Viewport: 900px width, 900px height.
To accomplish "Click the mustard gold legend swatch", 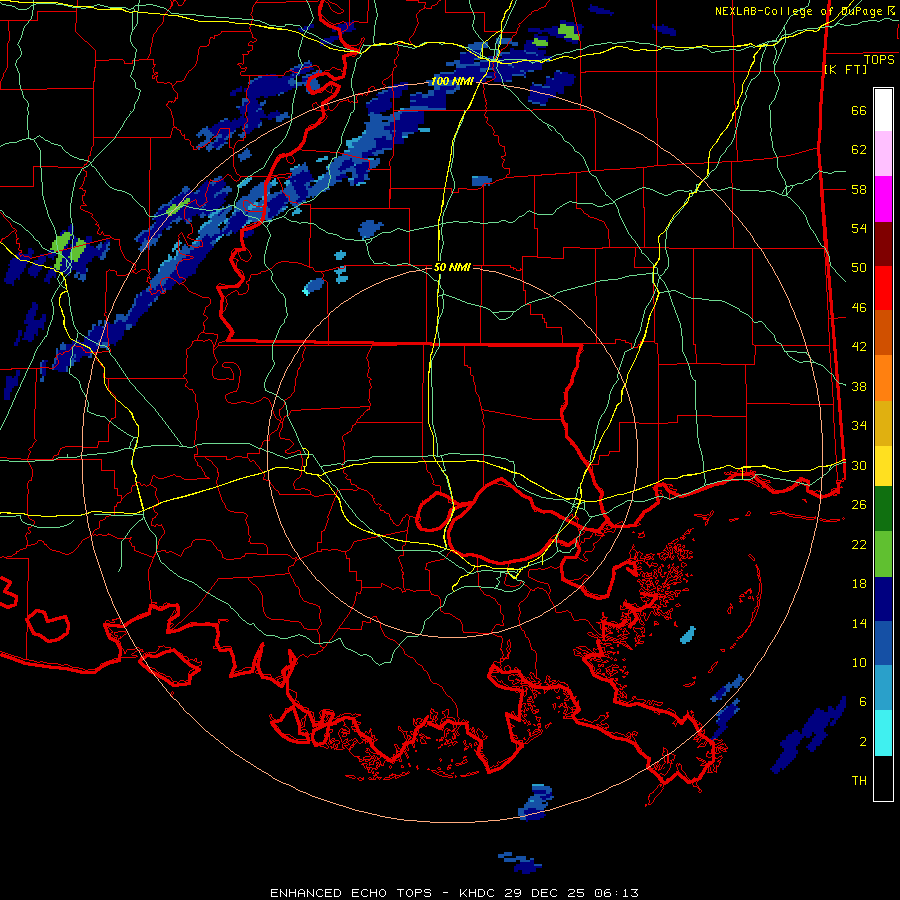I will (x=883, y=423).
